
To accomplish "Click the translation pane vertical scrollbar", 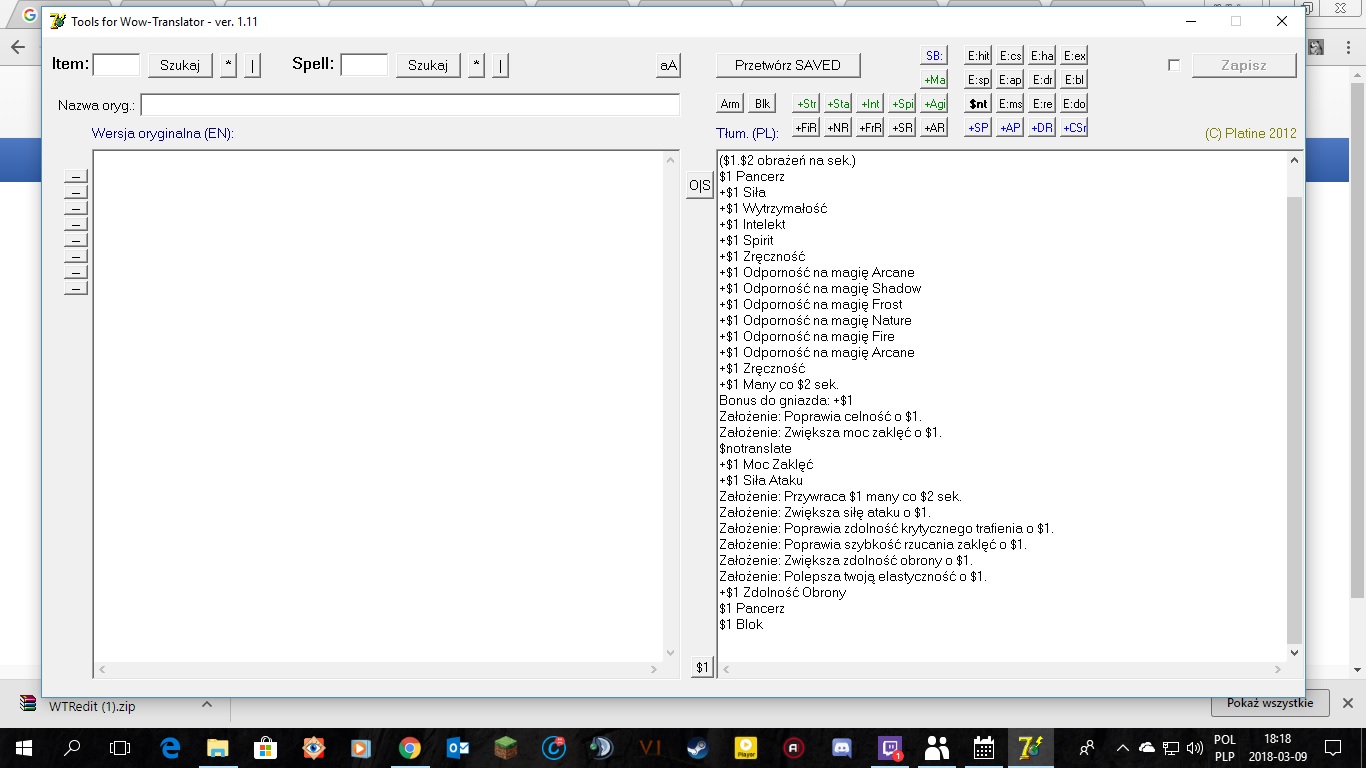I will (x=1295, y=420).
